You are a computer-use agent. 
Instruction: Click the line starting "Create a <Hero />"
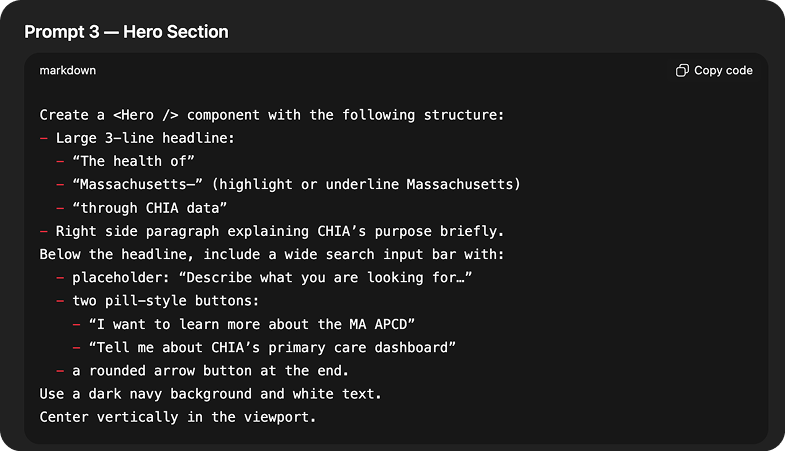click(272, 115)
